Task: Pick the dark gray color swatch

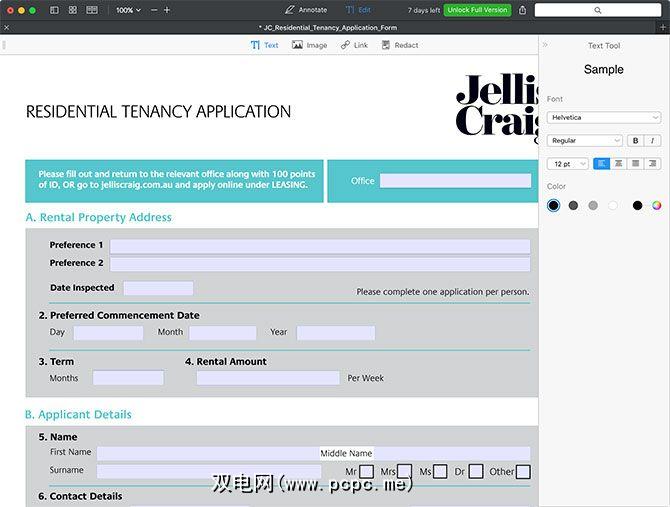Action: click(x=573, y=205)
